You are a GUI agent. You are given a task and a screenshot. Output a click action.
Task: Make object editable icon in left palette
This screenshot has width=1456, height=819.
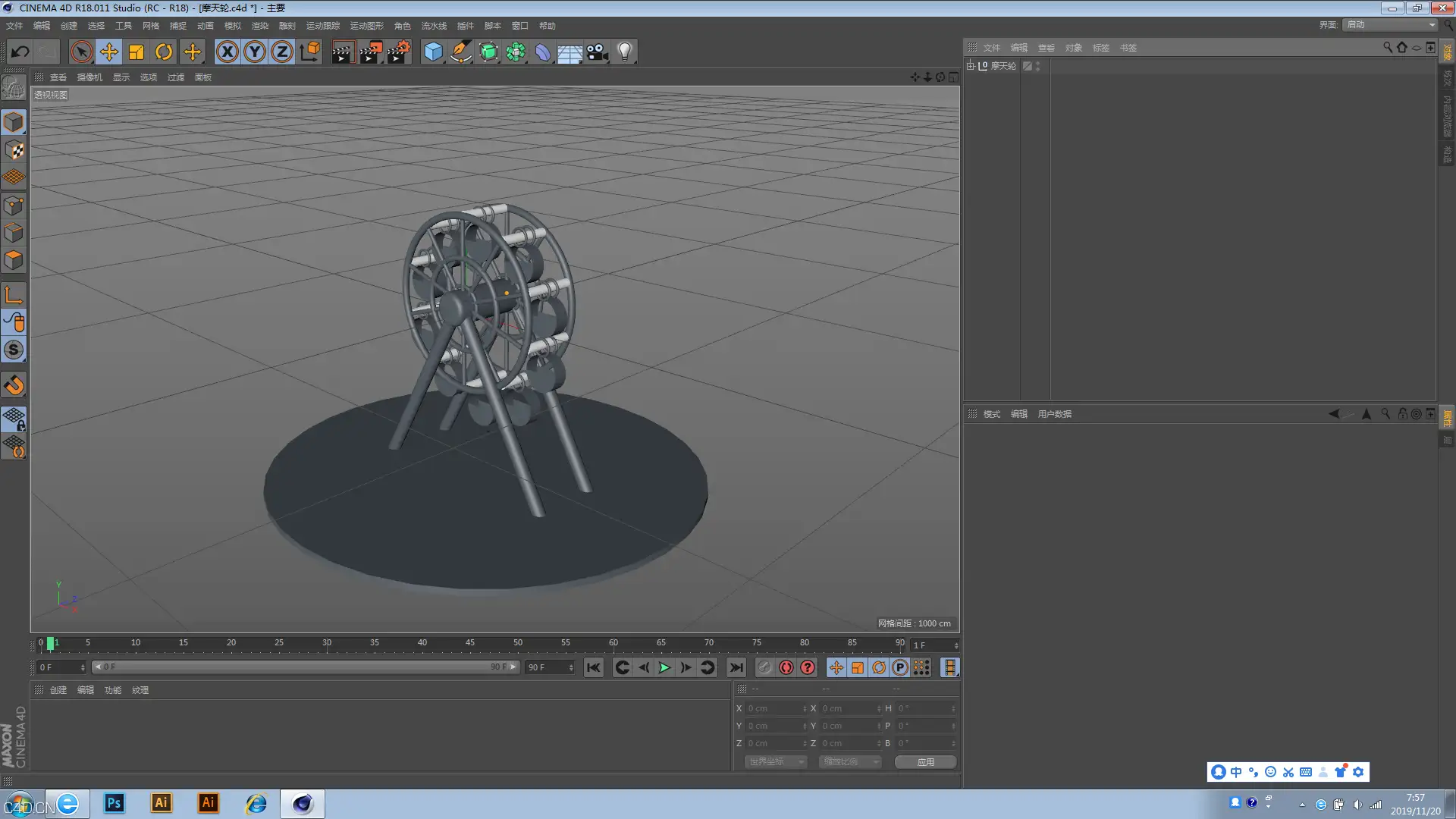(14, 88)
